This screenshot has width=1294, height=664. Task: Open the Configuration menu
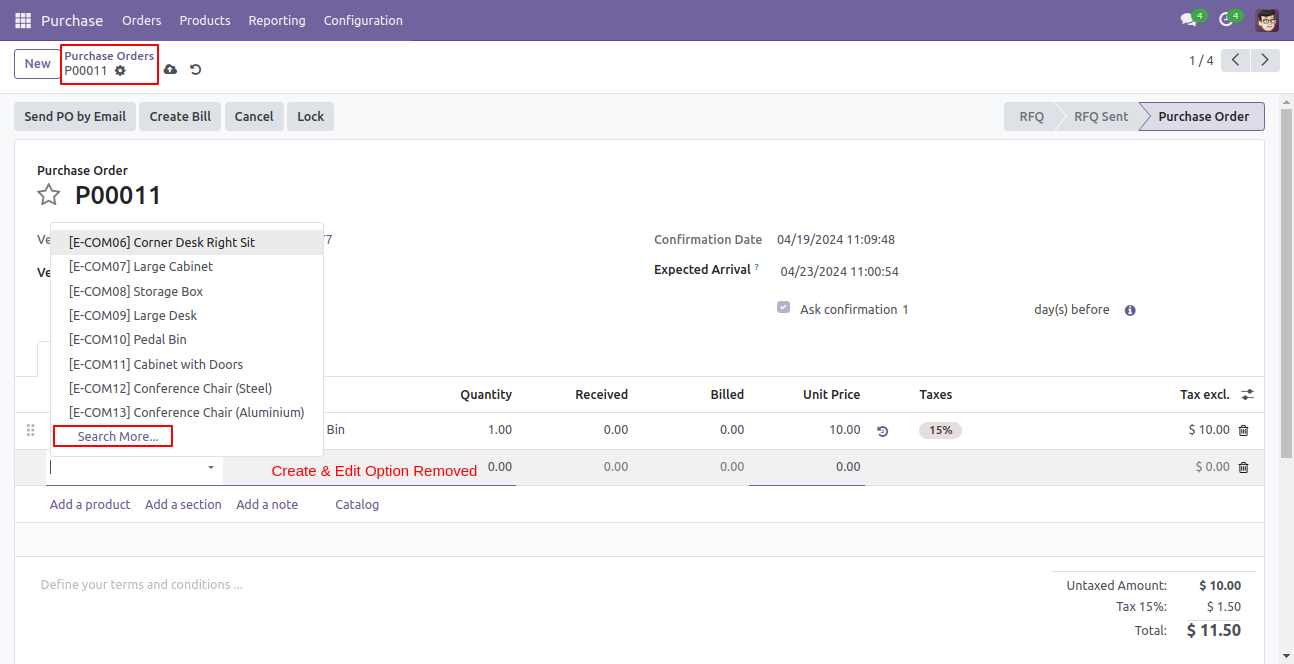click(363, 20)
